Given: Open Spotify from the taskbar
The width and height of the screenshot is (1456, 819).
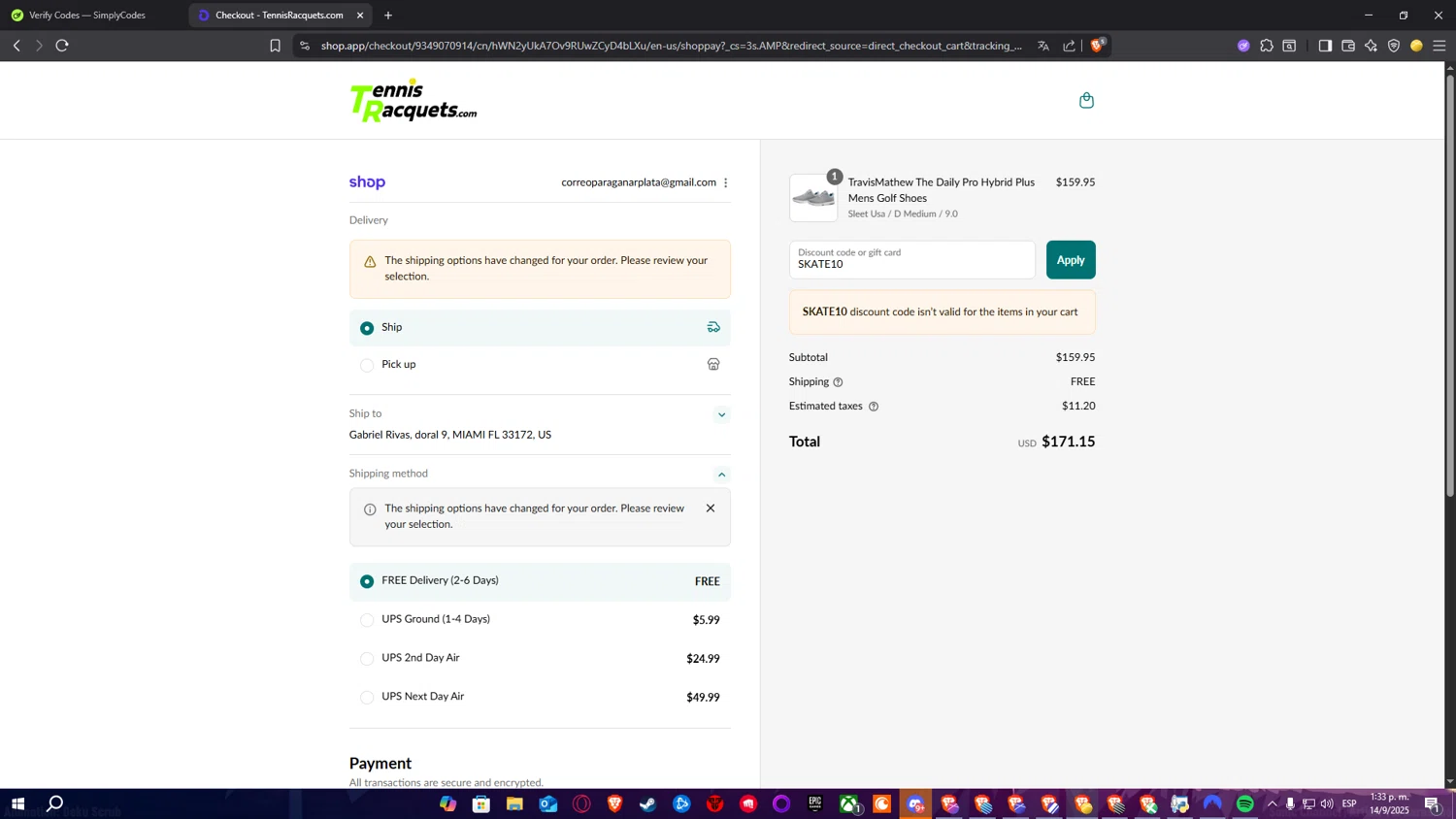Looking at the screenshot, I should [1245, 804].
